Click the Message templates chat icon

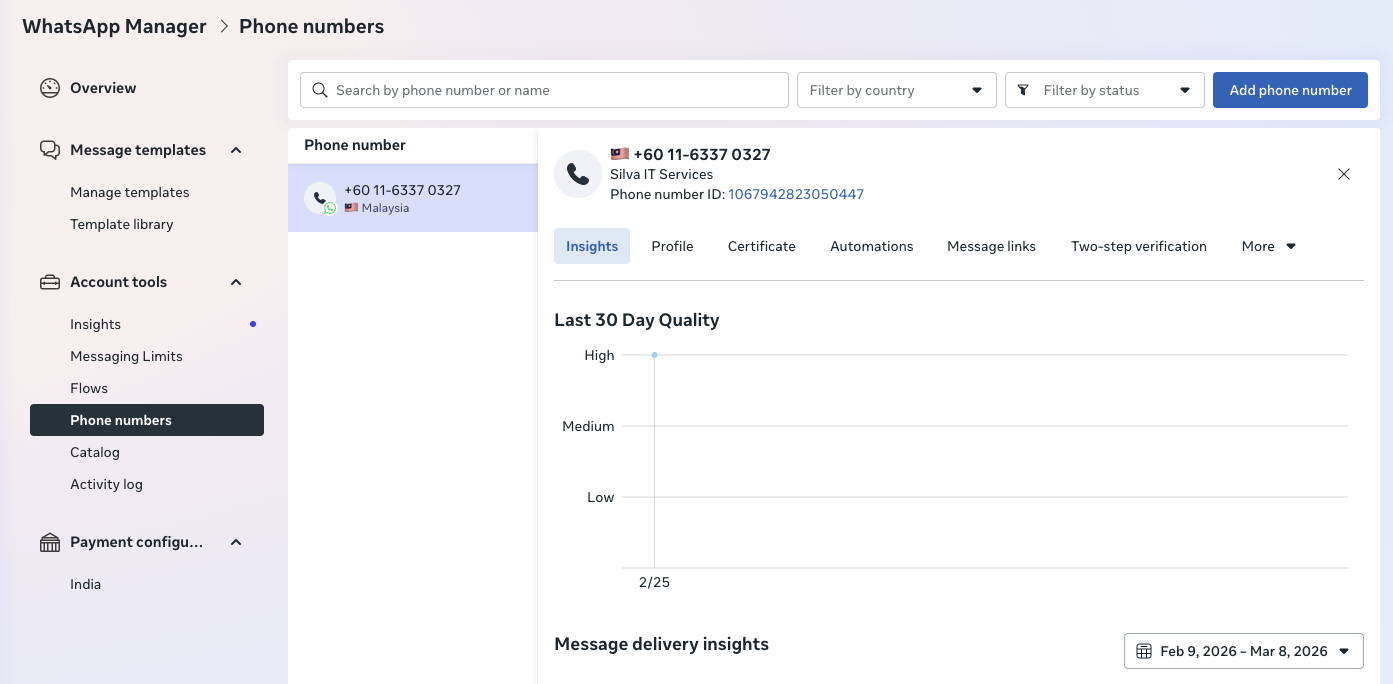tap(50, 150)
